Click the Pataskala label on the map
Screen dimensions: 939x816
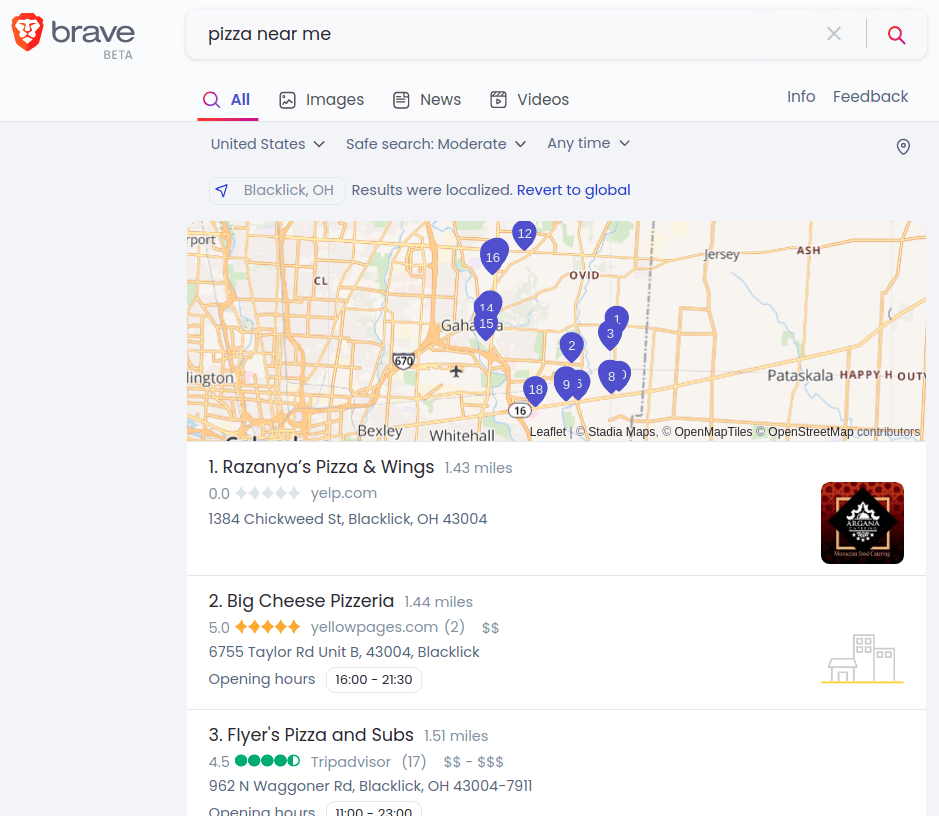(x=800, y=375)
